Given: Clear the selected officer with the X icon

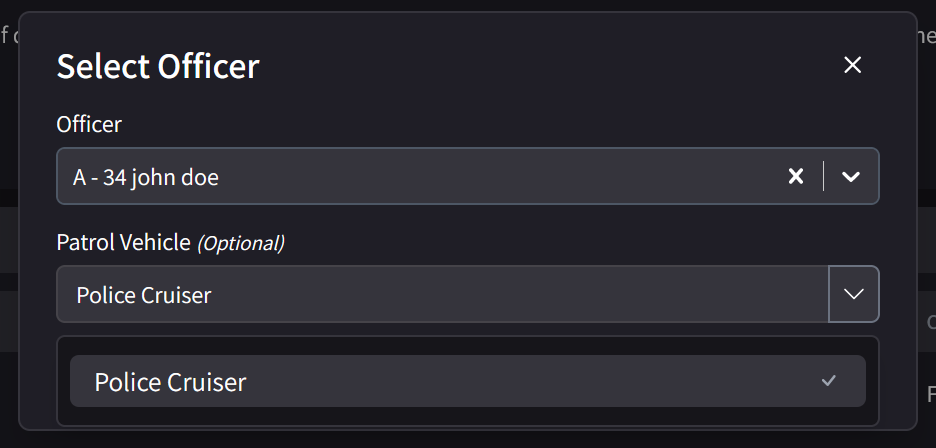Looking at the screenshot, I should [796, 177].
